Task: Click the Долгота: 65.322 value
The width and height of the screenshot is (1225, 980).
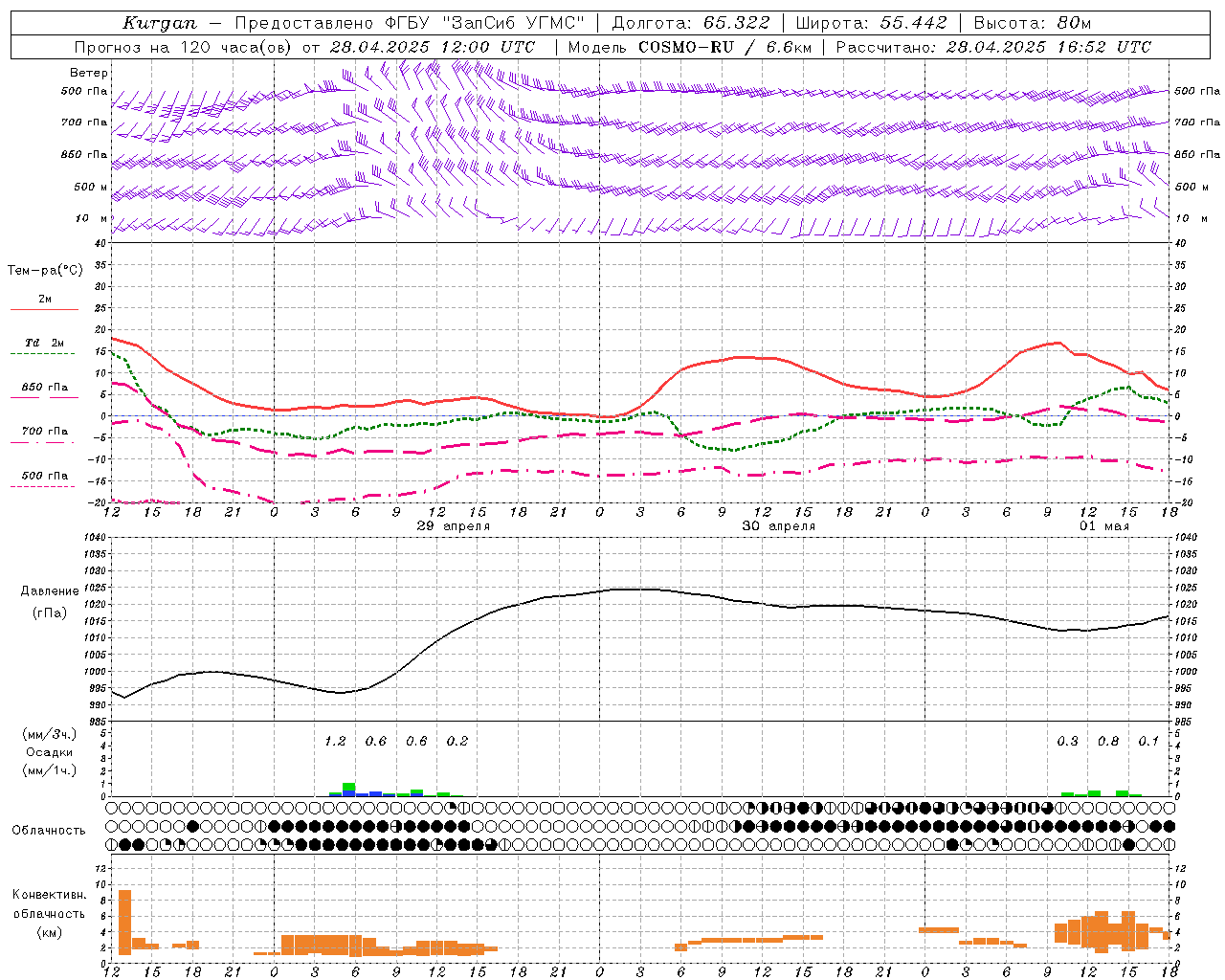Action: [x=691, y=23]
